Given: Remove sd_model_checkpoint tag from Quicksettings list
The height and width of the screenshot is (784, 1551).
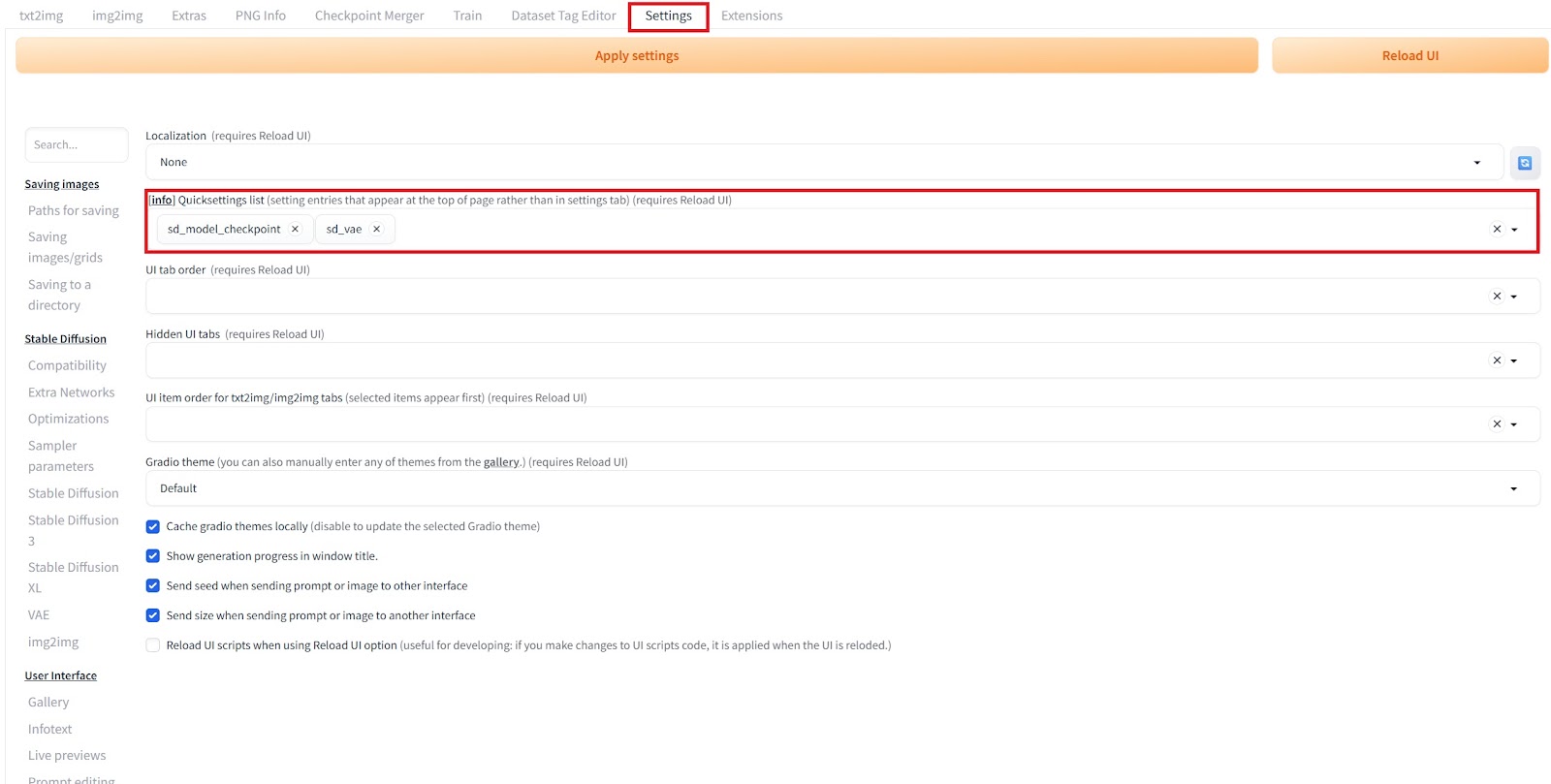Looking at the screenshot, I should 295,230.
